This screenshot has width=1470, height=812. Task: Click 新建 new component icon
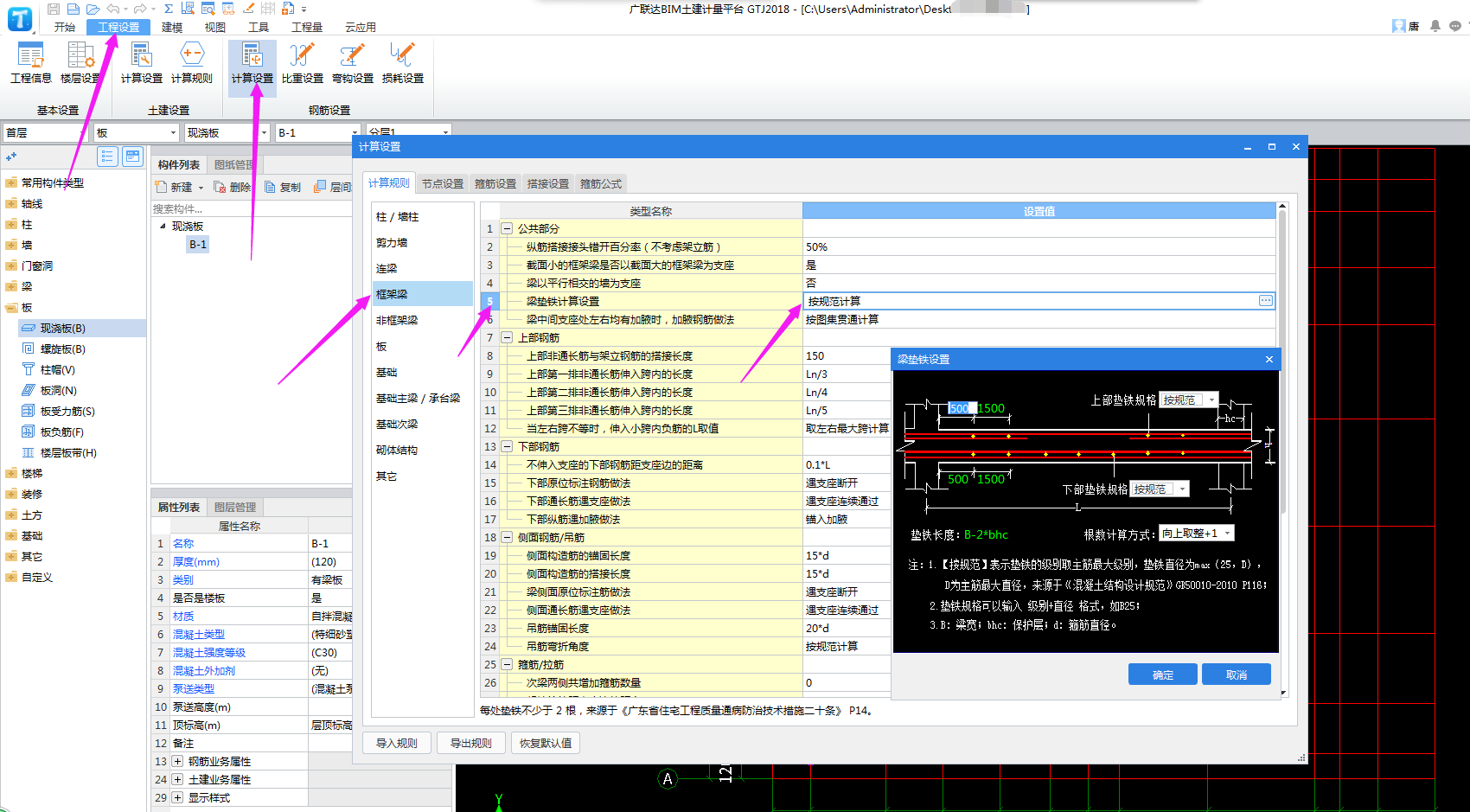[x=174, y=187]
